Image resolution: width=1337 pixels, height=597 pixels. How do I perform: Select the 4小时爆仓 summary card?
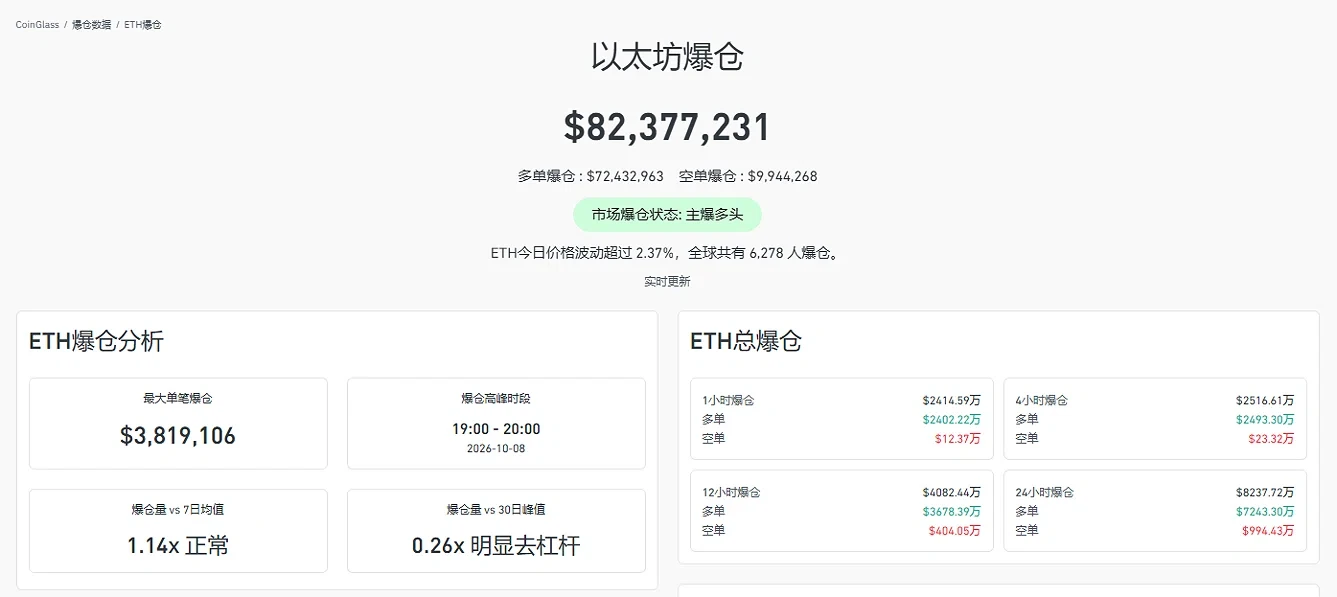pyautogui.click(x=1155, y=419)
